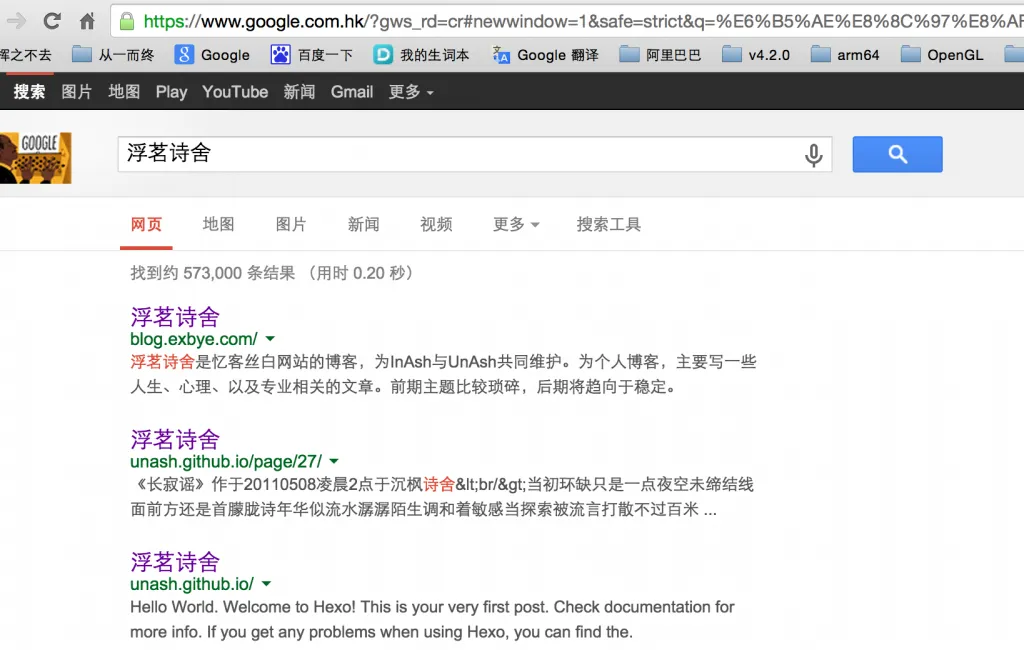The width and height of the screenshot is (1024, 650).
Task: Open the arm64 bookmark folder
Action: pos(845,54)
